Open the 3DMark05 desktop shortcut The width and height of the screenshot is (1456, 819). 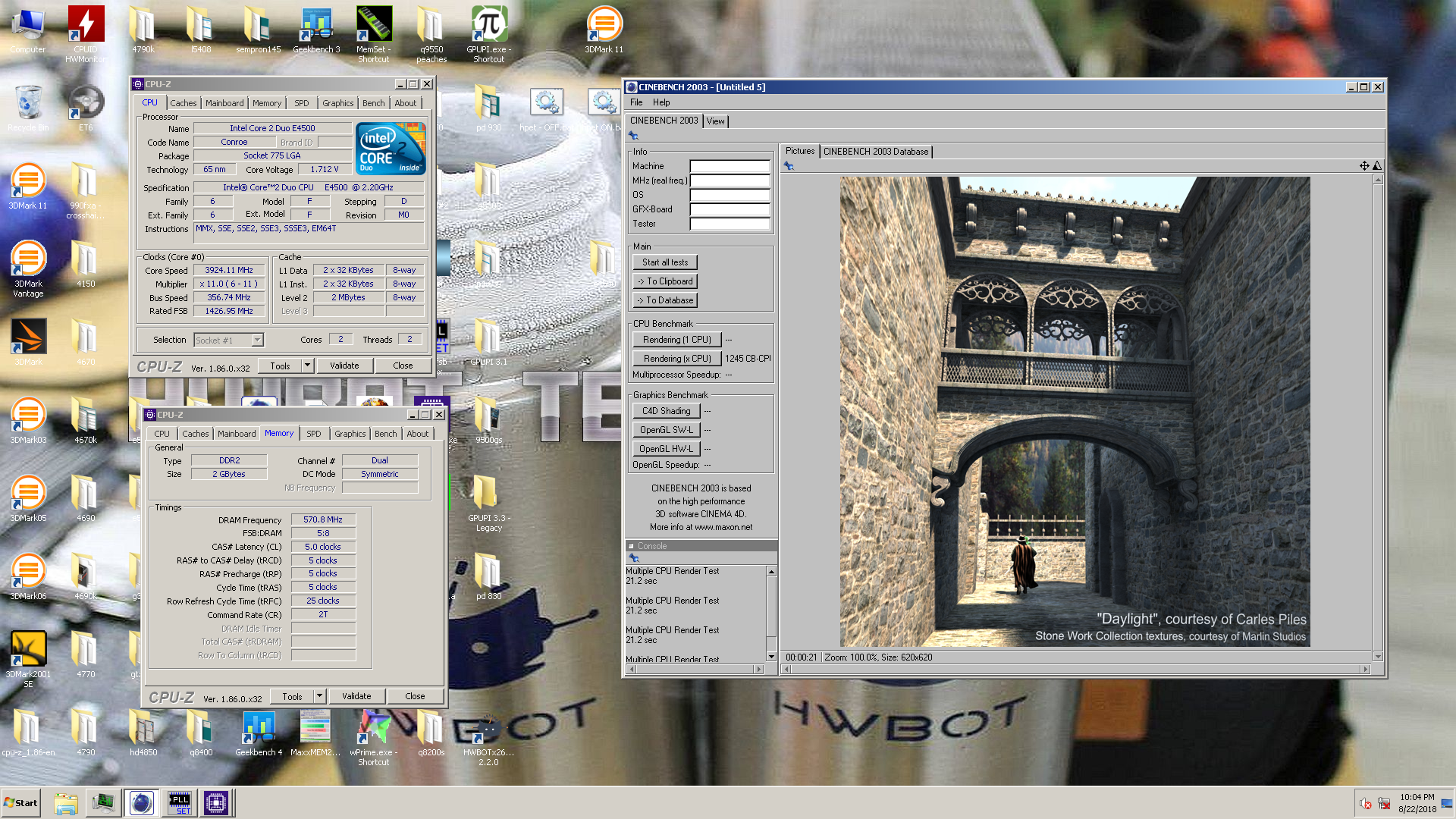click(28, 498)
